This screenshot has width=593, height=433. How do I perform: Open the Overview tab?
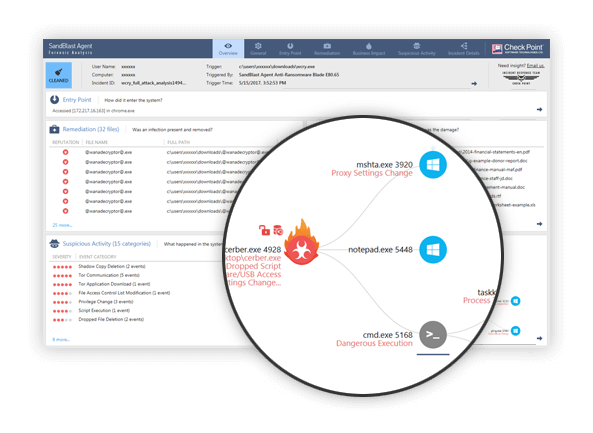click(x=228, y=49)
